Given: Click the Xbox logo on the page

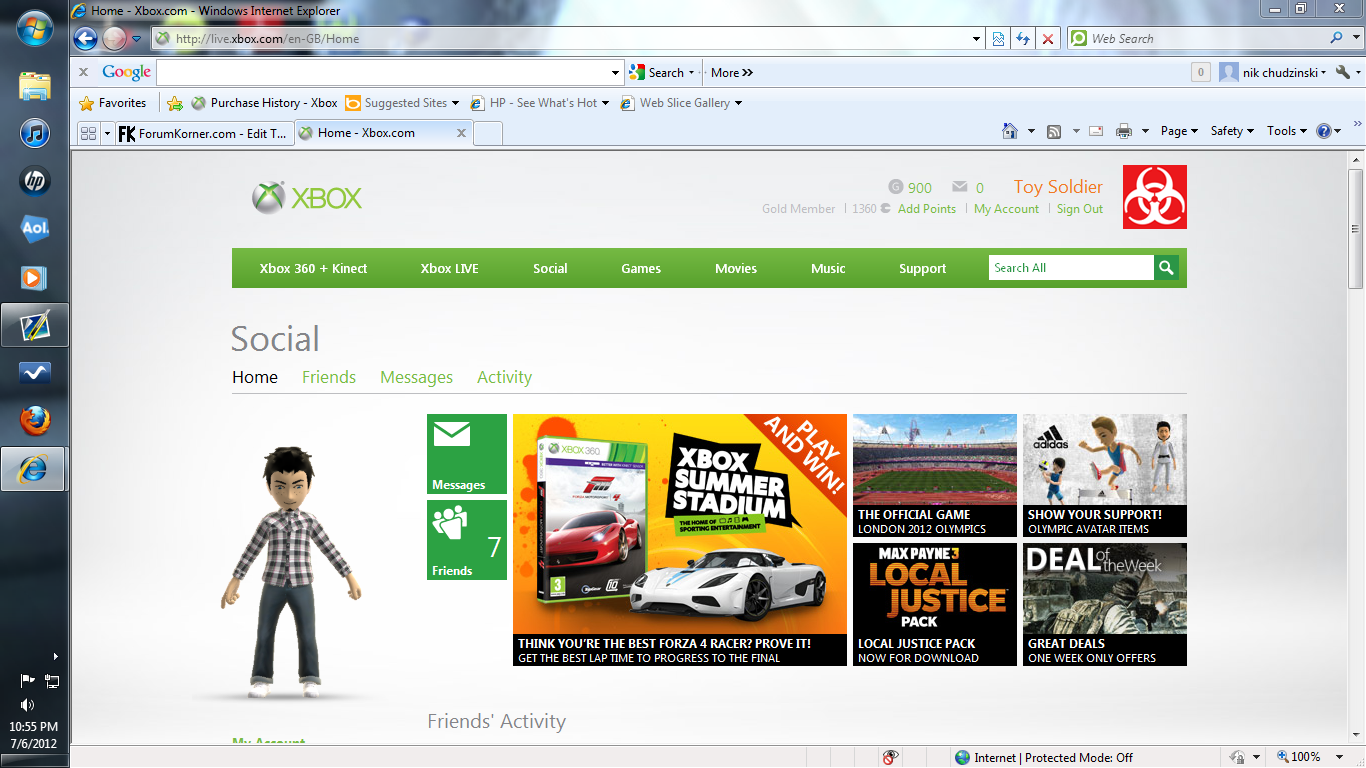Looking at the screenshot, I should pos(307,198).
